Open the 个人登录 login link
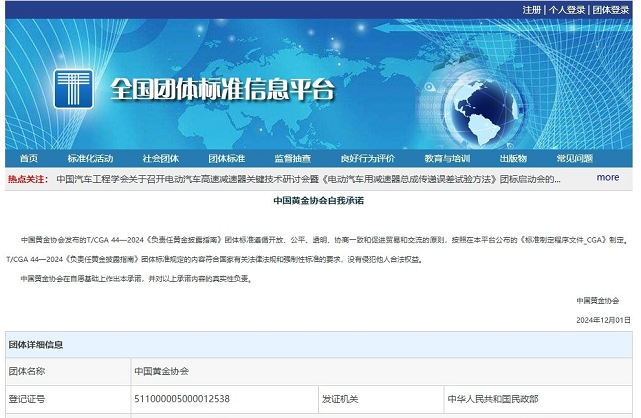The height and width of the screenshot is (418, 641). (567, 9)
